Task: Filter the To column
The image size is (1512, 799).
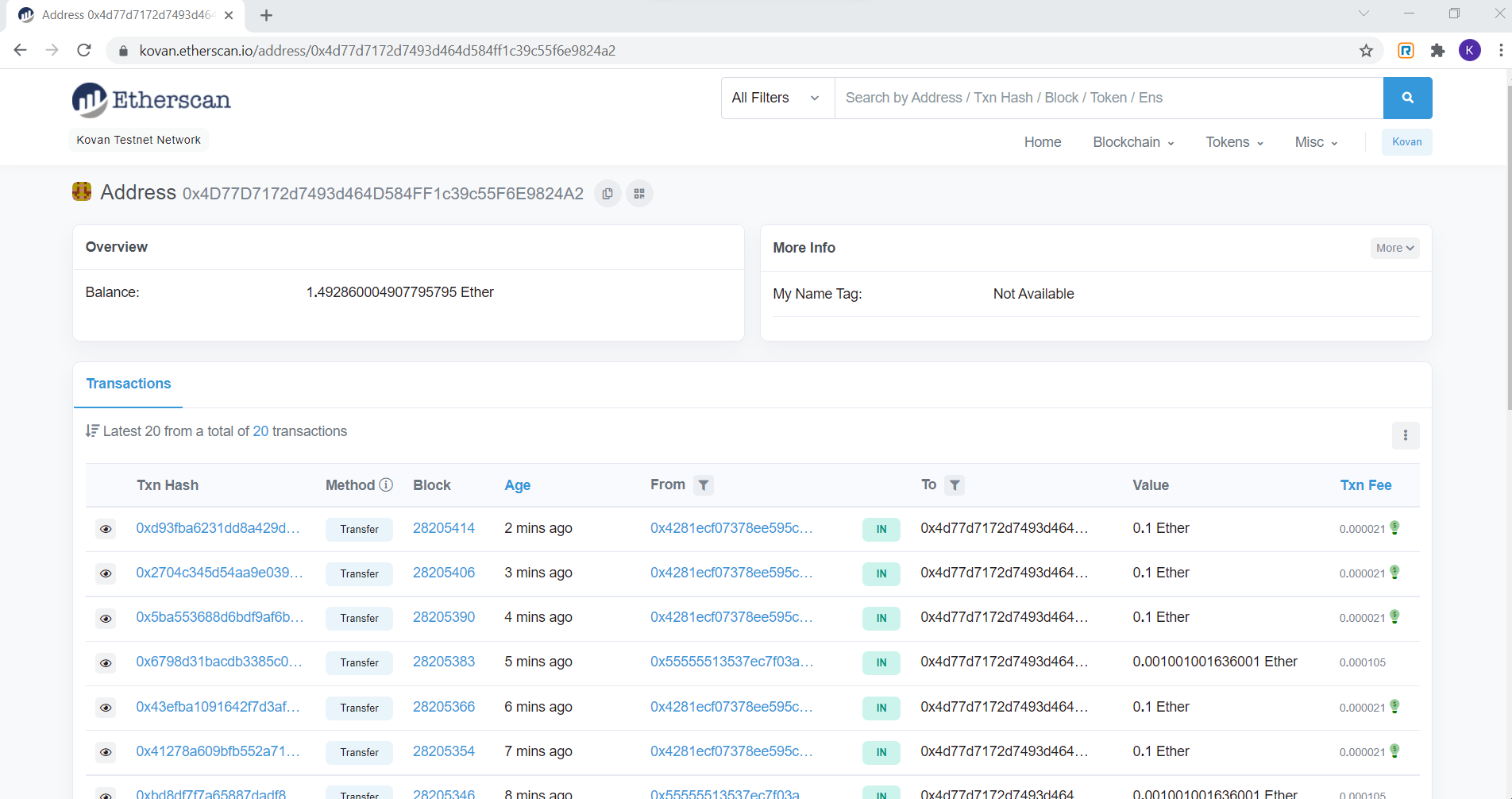Action: [955, 485]
